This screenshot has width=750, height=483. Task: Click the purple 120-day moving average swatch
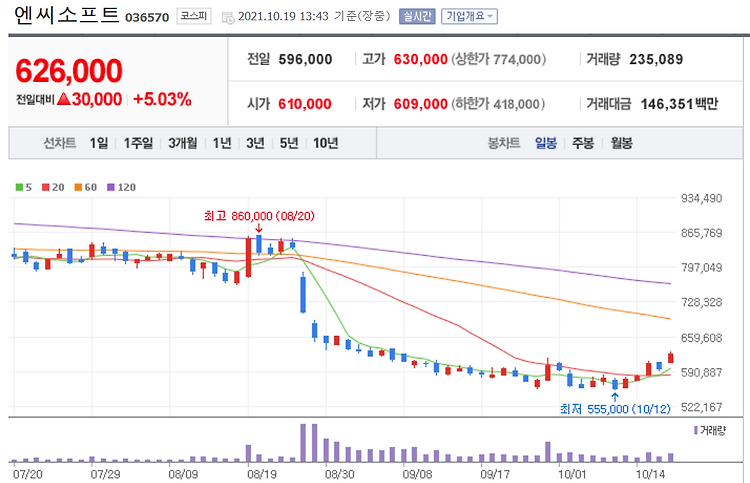pos(111,187)
